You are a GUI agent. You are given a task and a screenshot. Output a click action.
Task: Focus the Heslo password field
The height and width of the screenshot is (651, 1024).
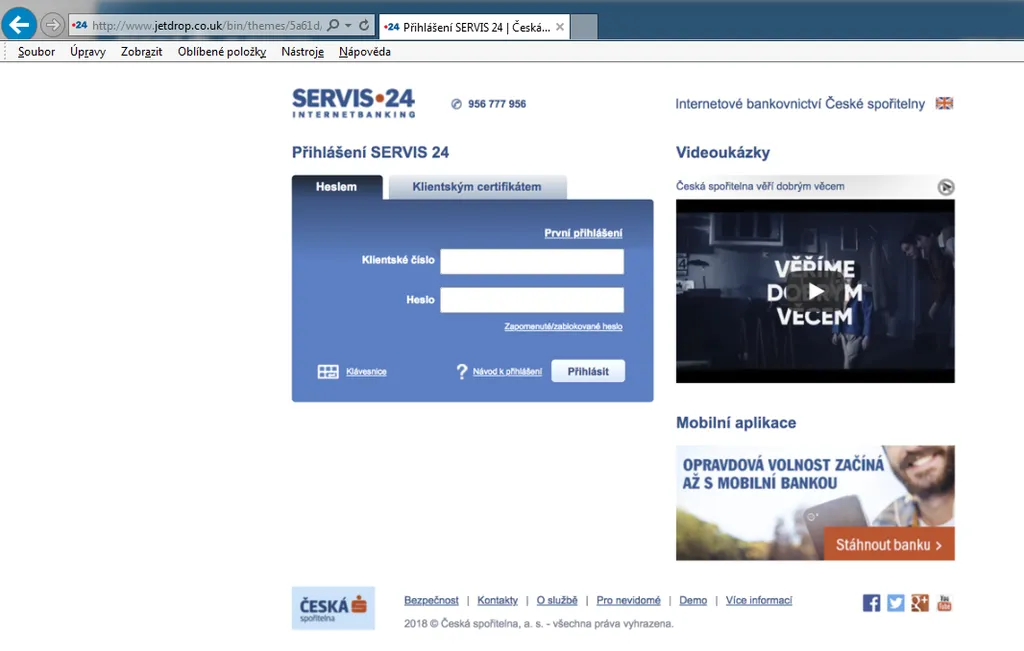click(x=532, y=300)
